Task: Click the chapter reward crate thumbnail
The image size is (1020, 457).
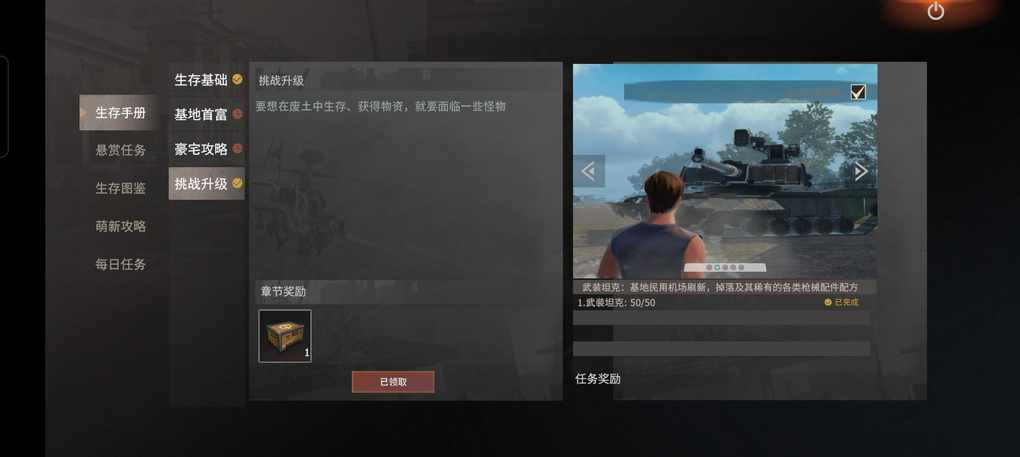Action: click(x=285, y=335)
